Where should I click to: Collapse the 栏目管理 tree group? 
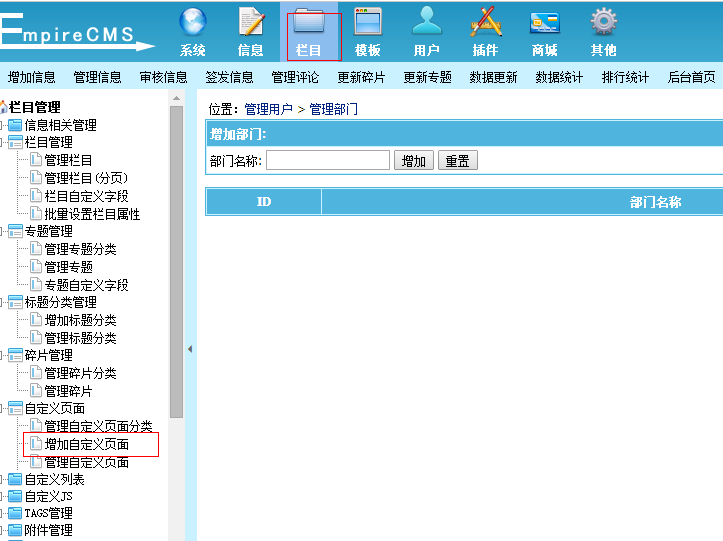pos(2,143)
